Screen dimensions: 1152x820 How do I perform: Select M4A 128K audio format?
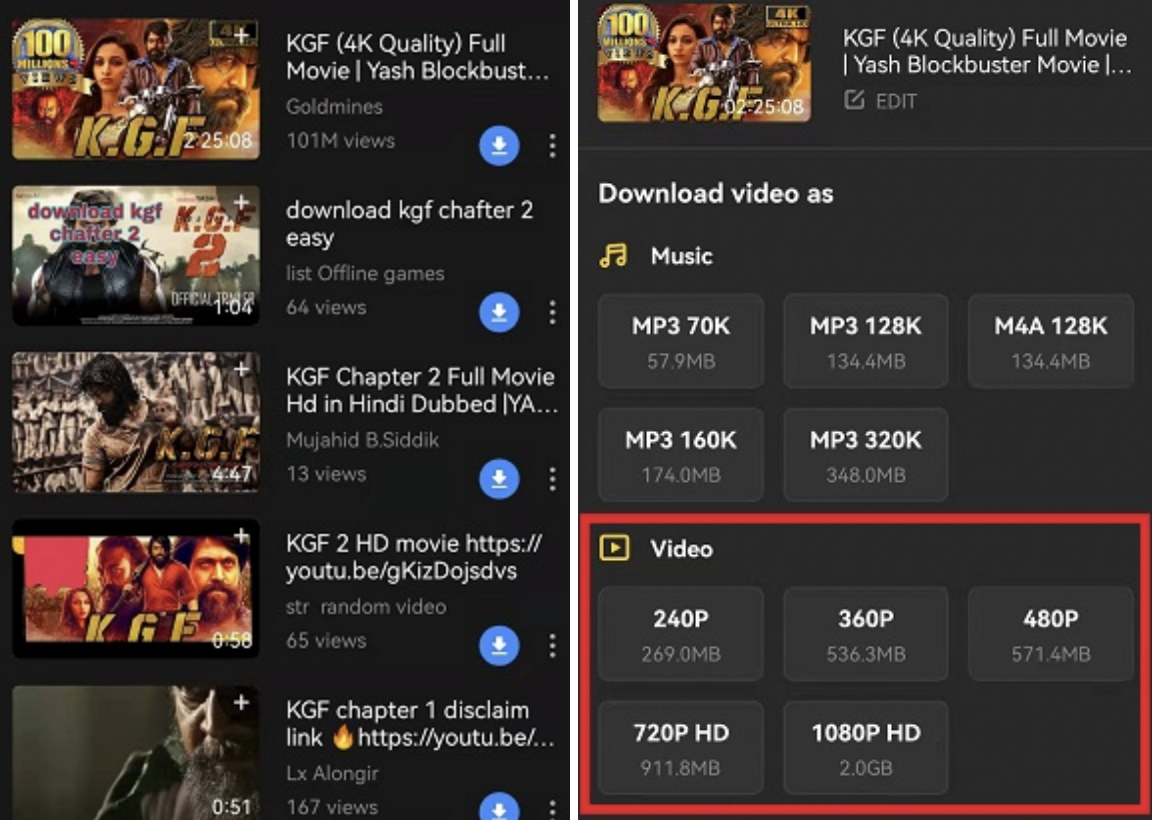tap(1051, 341)
